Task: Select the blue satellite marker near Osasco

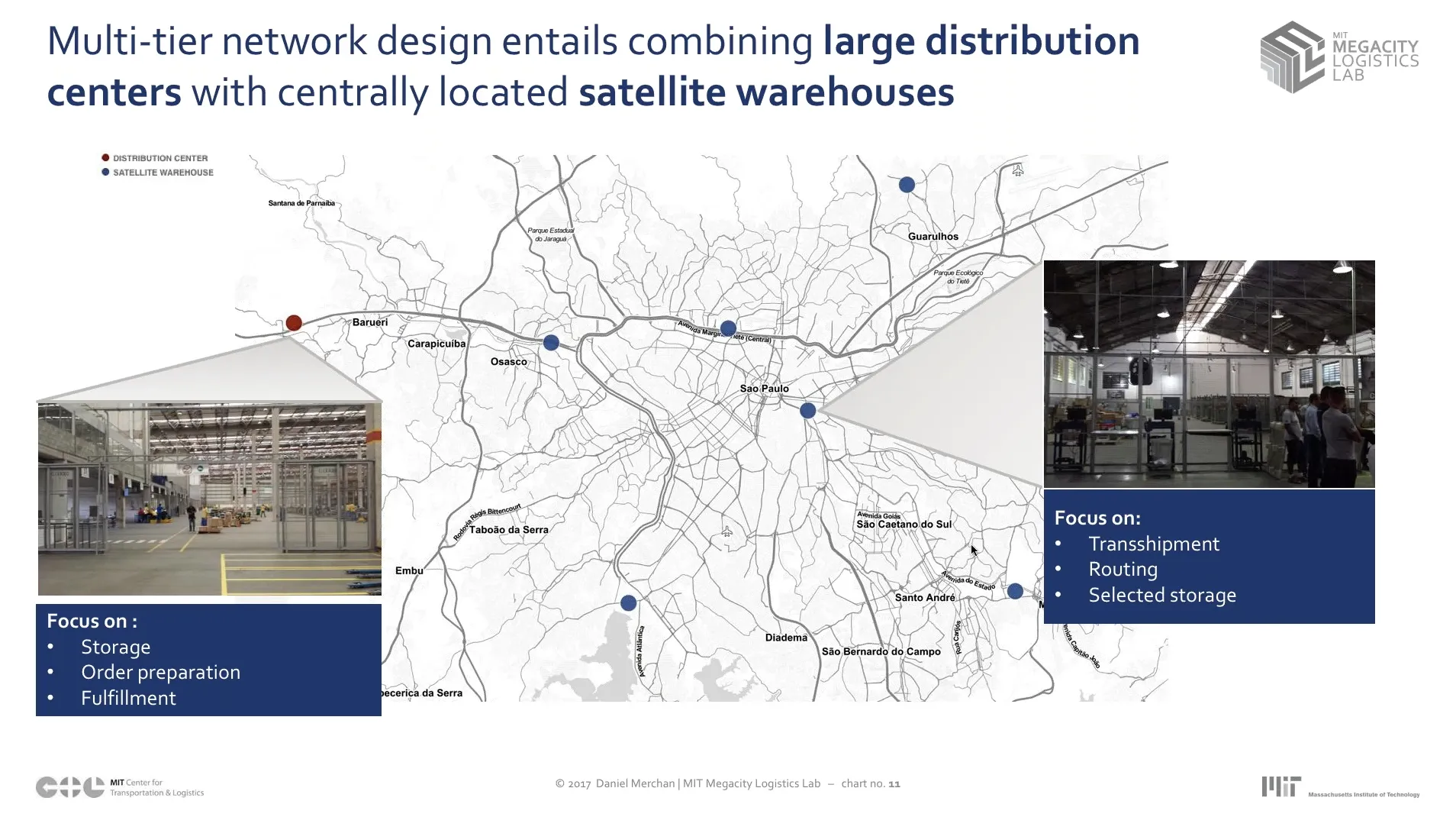Action: click(551, 343)
